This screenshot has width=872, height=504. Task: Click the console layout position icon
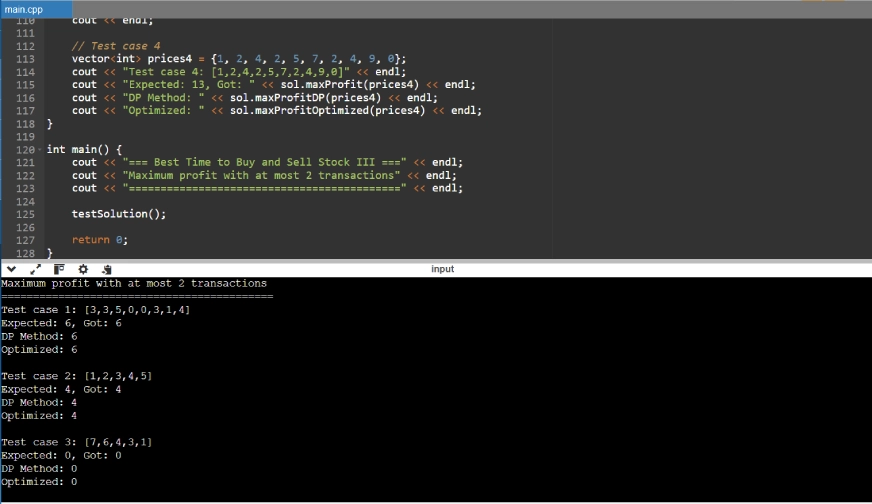point(59,269)
